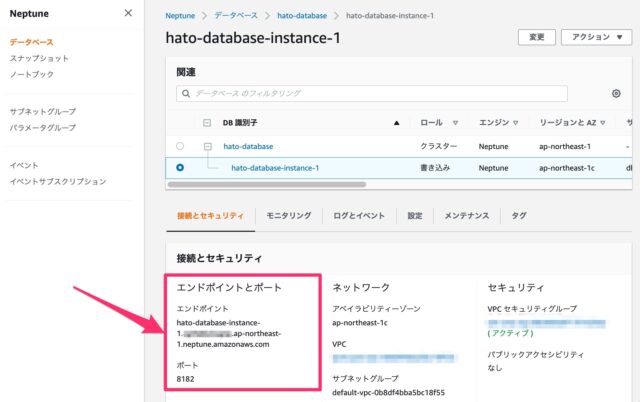Click the blurred VPC link
The image size is (640, 402).
(x=393, y=358)
